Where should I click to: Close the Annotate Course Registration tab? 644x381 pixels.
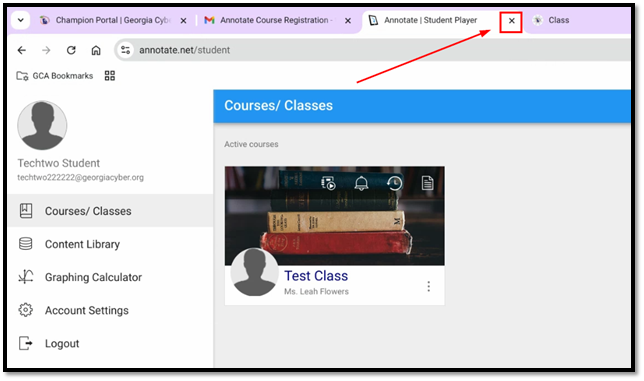click(x=348, y=21)
